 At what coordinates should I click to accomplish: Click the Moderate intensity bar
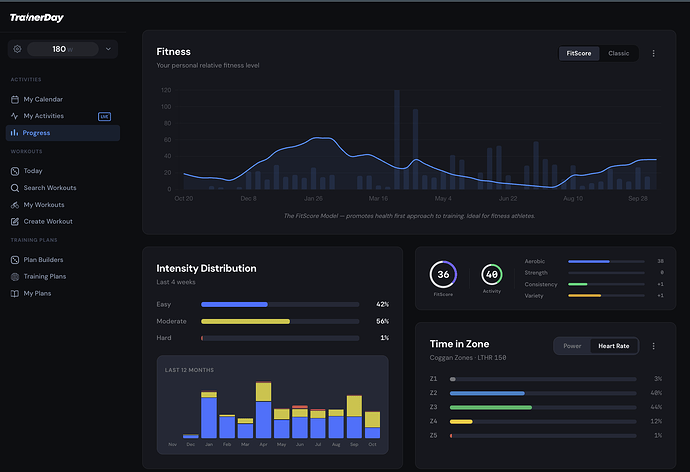280,322
